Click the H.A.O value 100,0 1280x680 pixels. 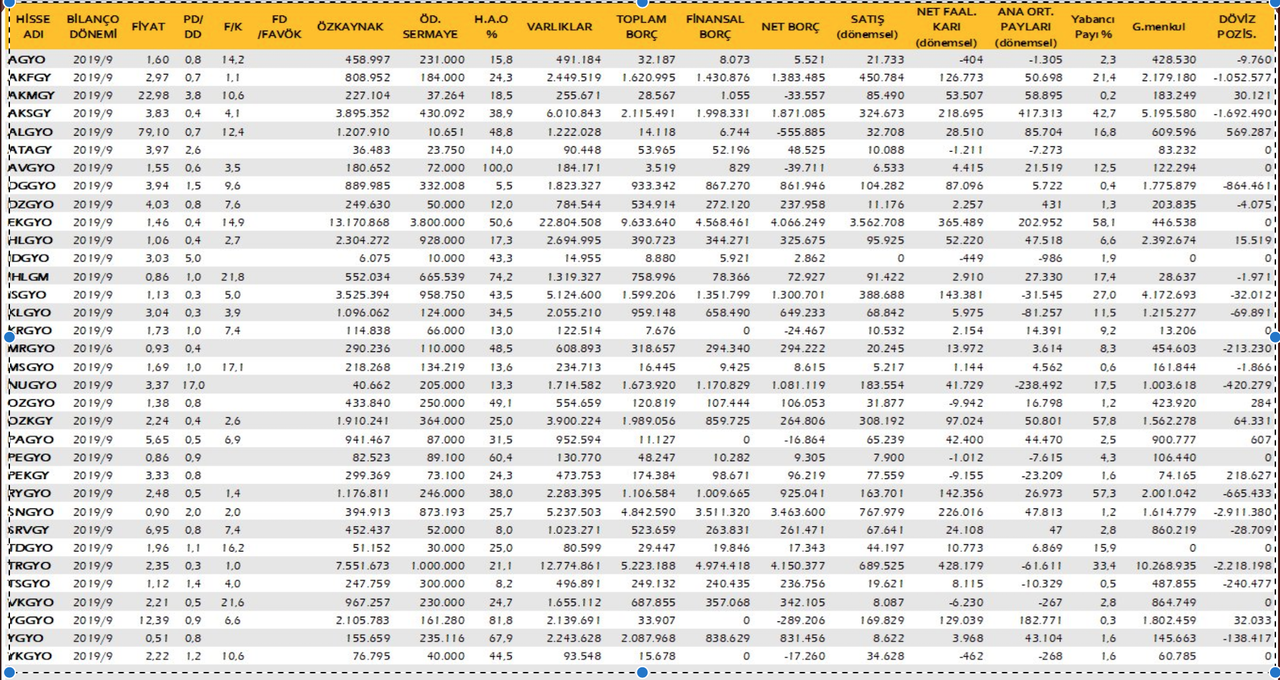tap(497, 168)
